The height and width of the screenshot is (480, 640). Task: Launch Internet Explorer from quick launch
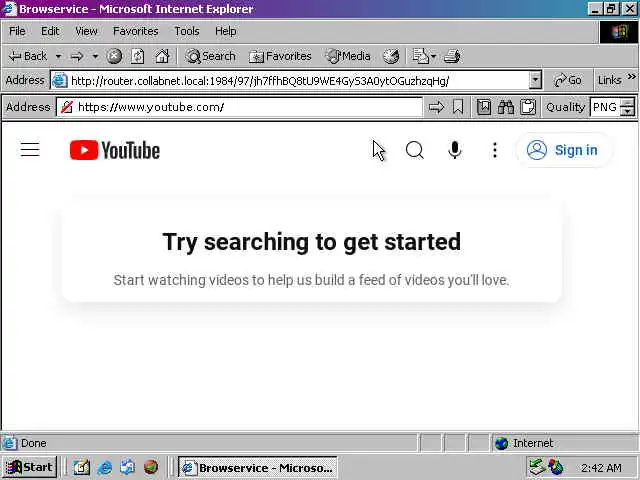pyautogui.click(x=104, y=467)
